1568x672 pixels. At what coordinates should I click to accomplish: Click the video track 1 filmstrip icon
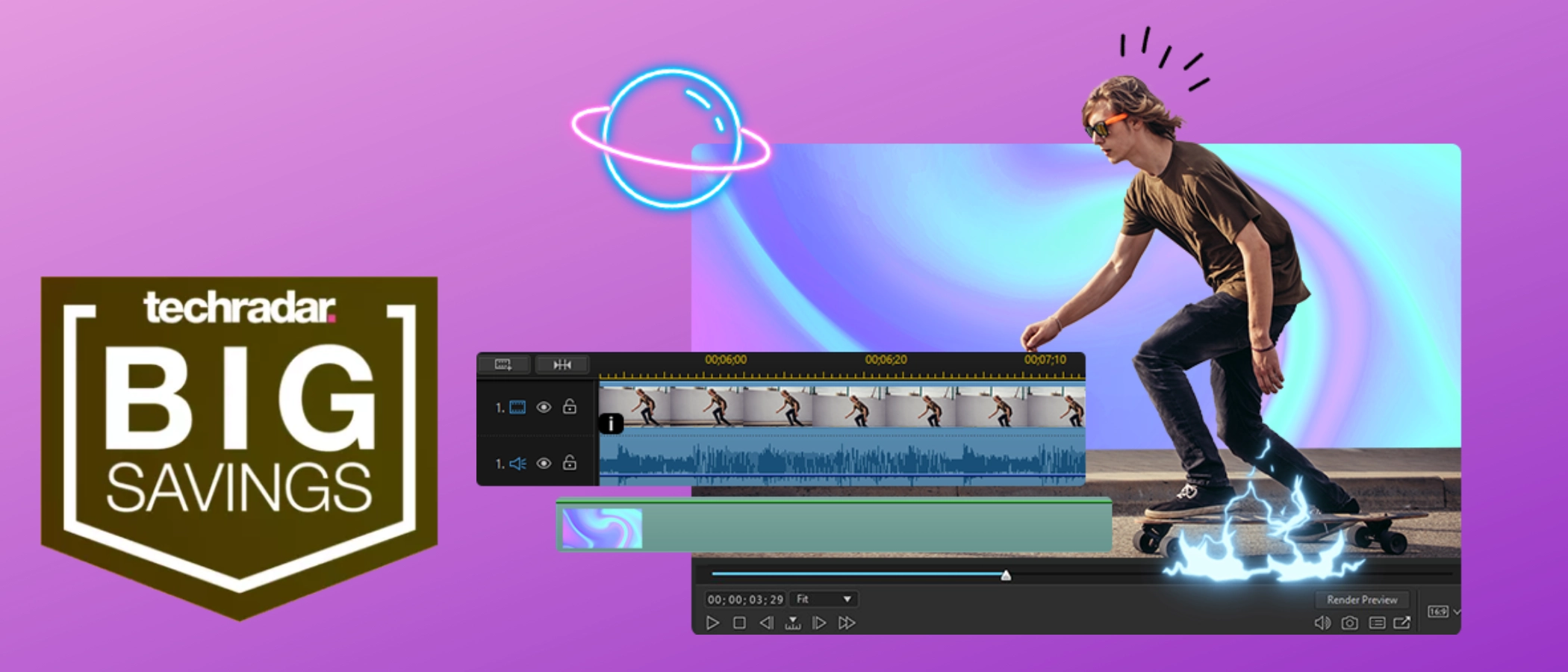point(517,407)
